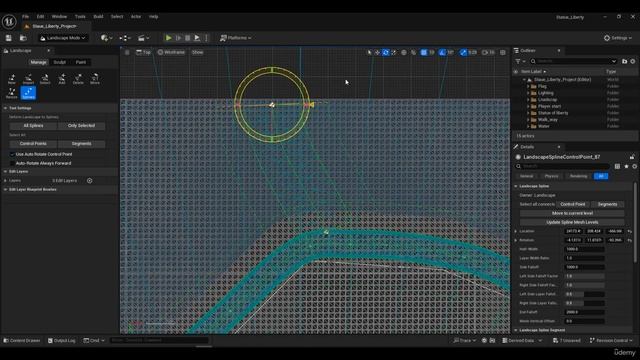Select the landscape Select tool
640x360 pixels.
45,78
